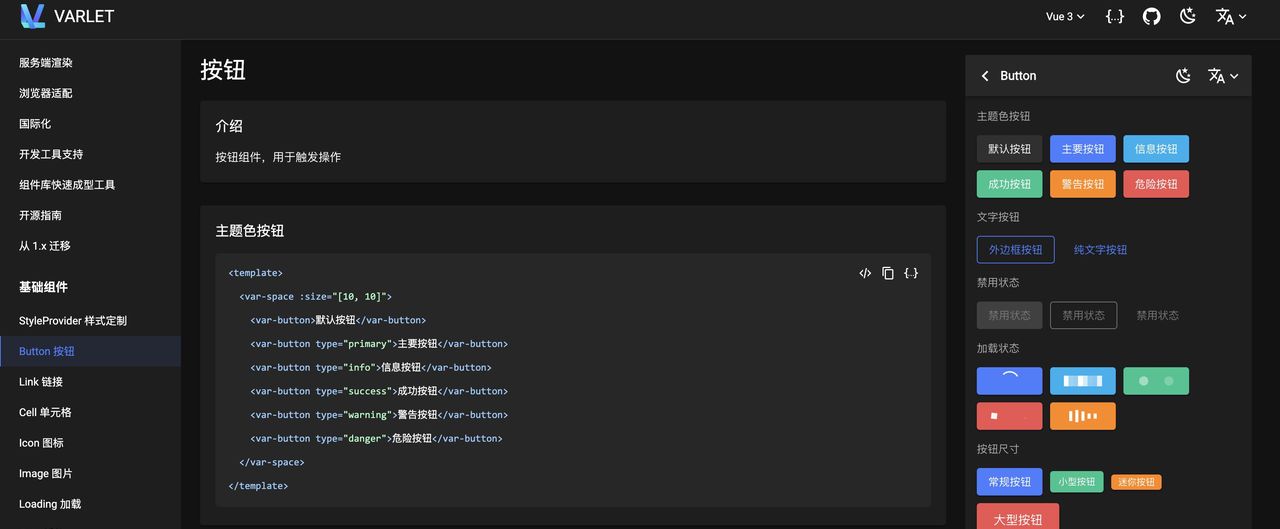The width and height of the screenshot is (1280, 529).
Task: Toggle theme moon icon in Button preview panel
Action: (x=1183, y=76)
